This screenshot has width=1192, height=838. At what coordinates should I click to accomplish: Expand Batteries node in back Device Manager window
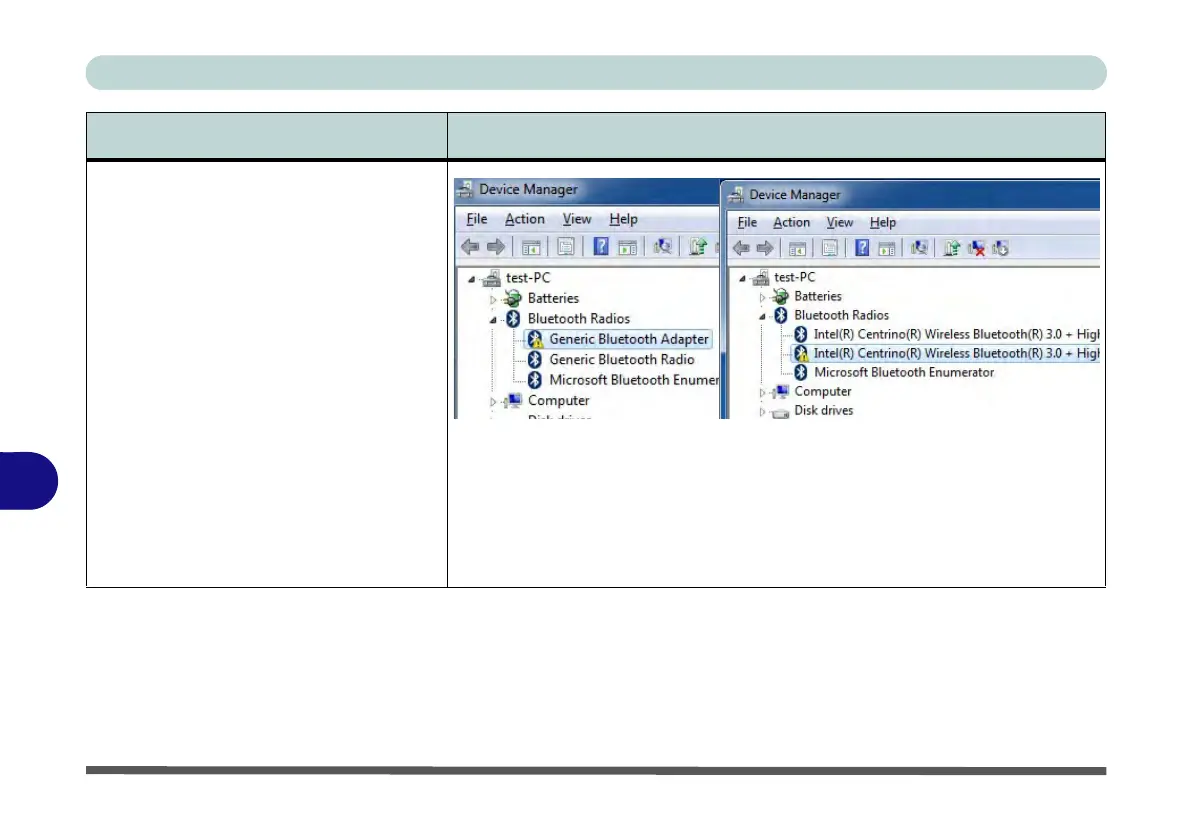(493, 300)
